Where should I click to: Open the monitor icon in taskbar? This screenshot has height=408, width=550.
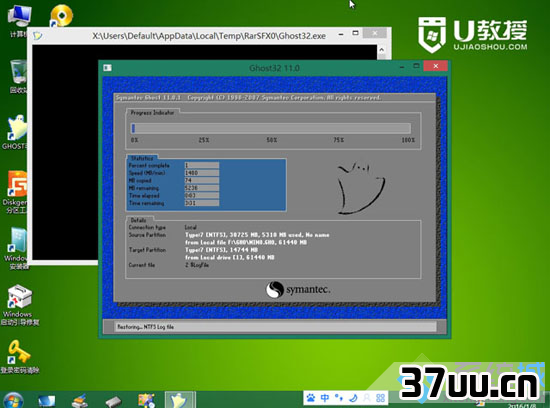(46, 401)
